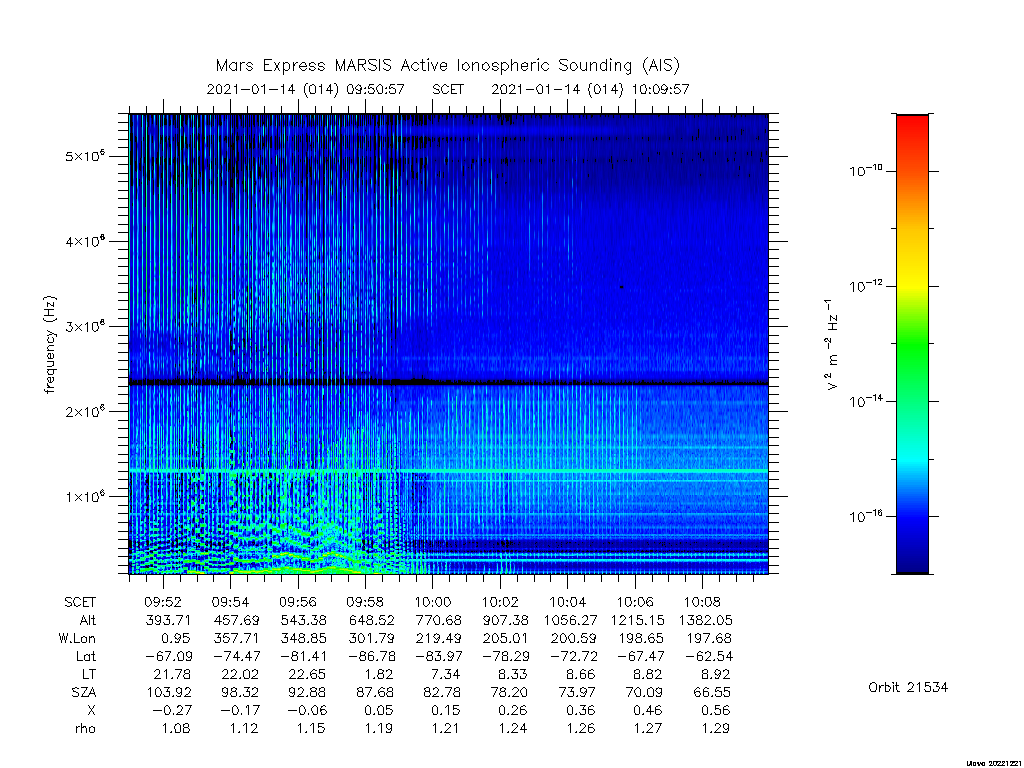
Task: Click the end time '2021-01-14 (014) 10:09:57'
Action: click(x=590, y=89)
